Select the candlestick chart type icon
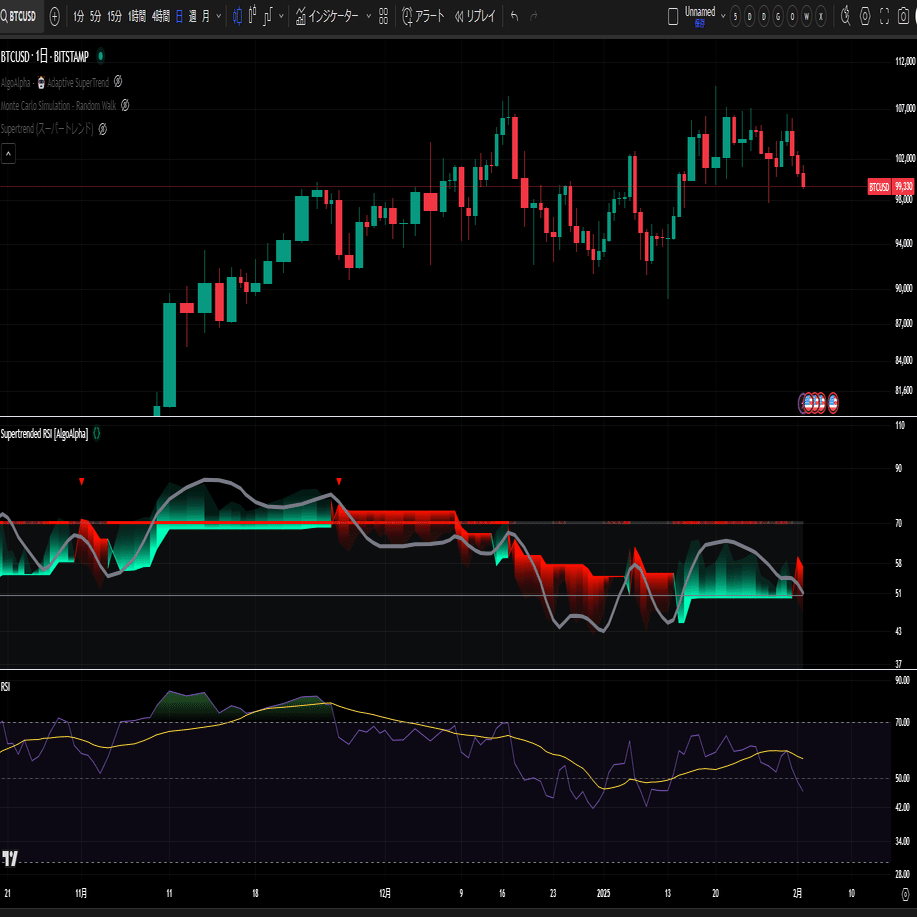Viewport: 917px width, 917px height. click(237, 16)
